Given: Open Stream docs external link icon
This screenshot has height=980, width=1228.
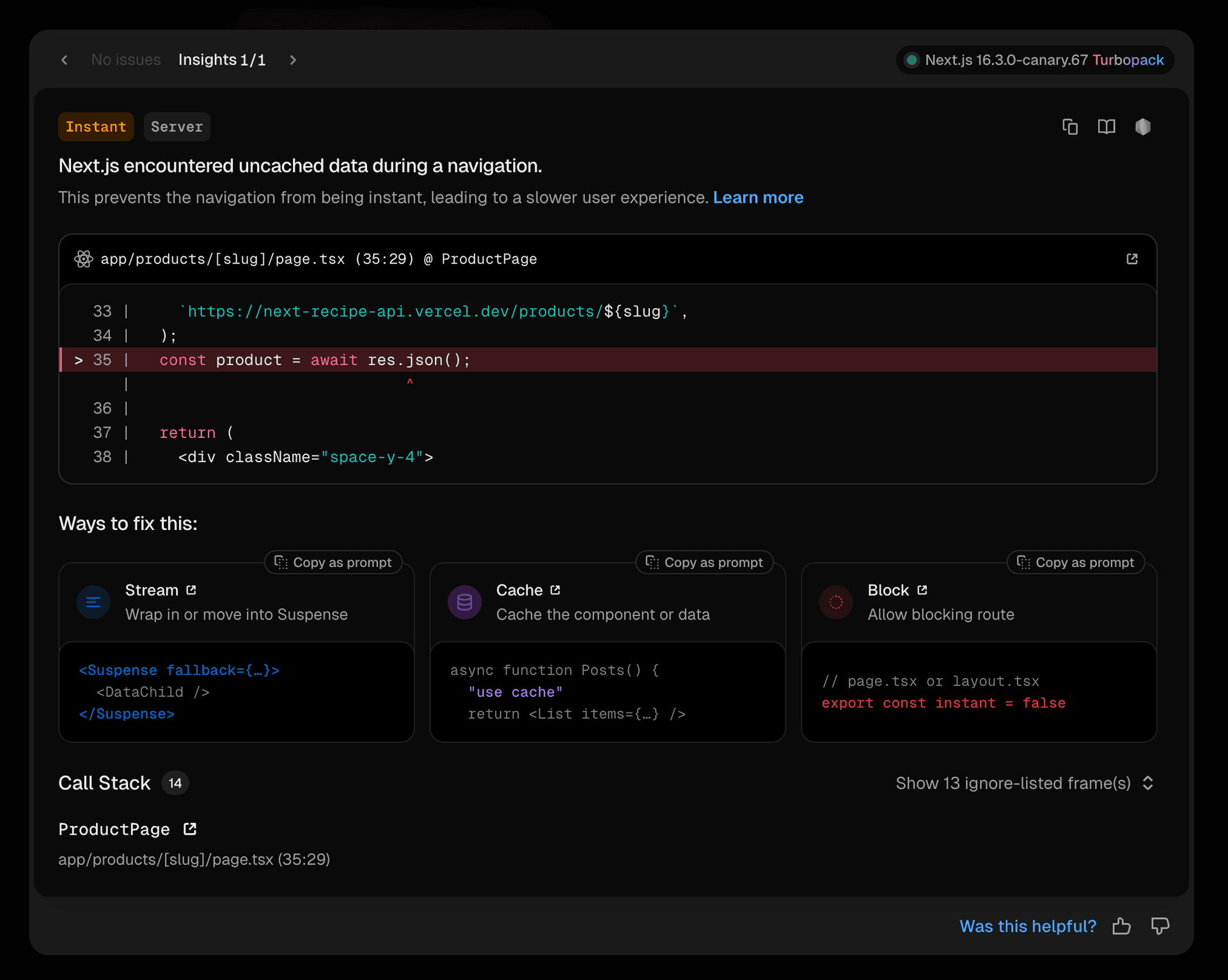Looking at the screenshot, I should click(x=191, y=590).
